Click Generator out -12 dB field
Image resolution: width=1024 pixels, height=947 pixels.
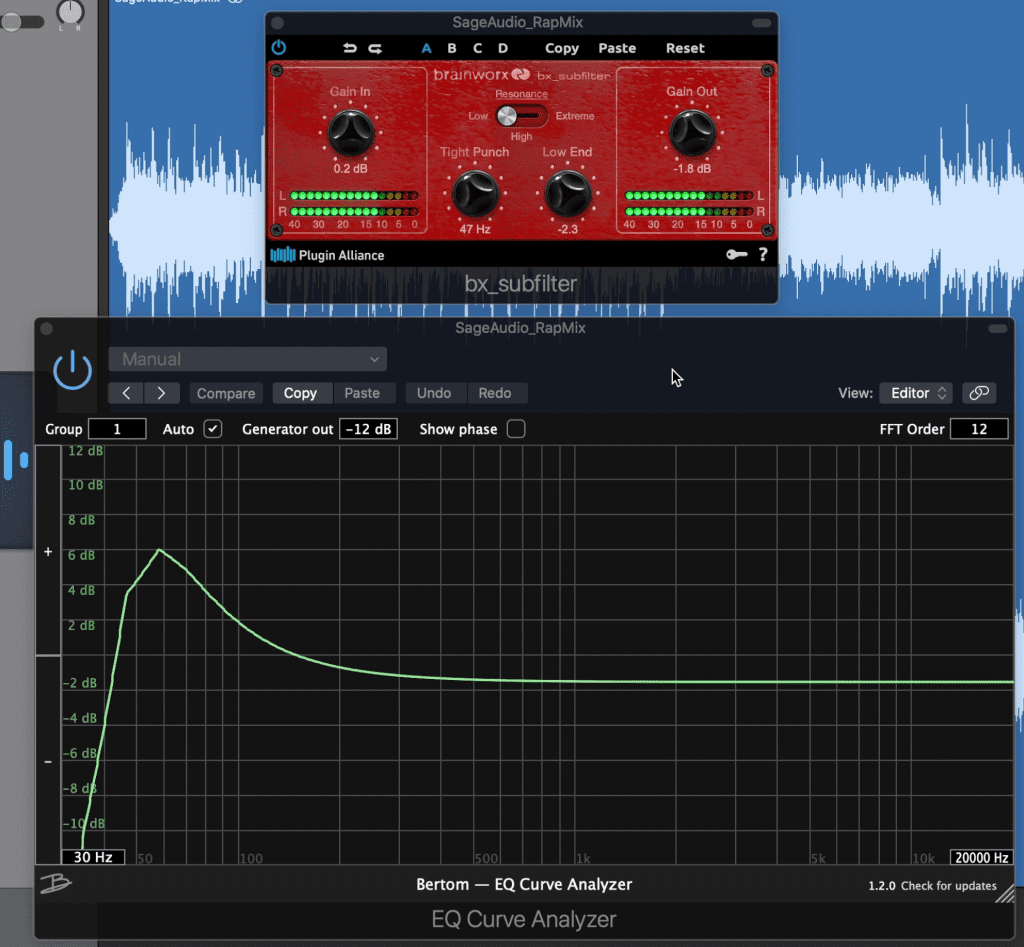click(368, 429)
